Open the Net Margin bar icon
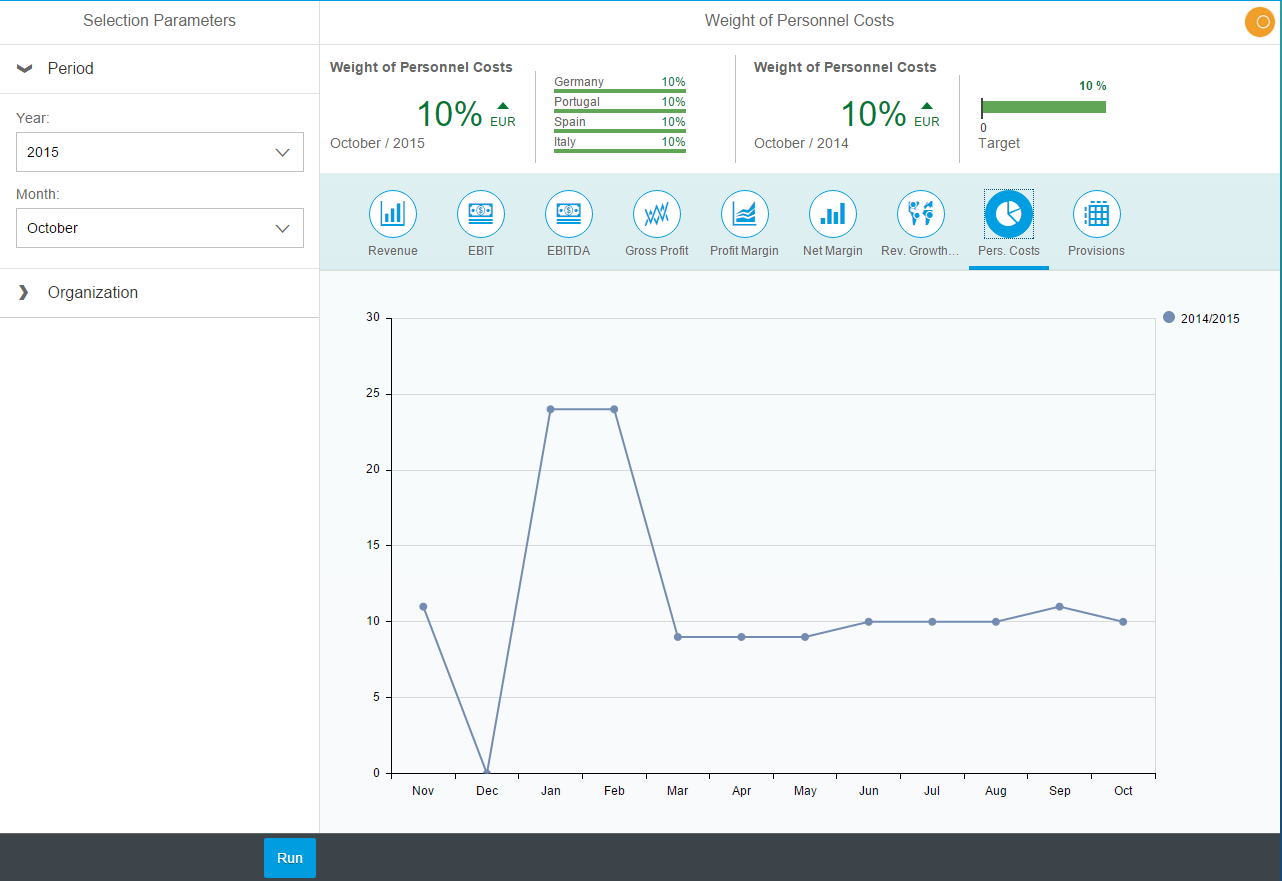Viewport: 1282px width, 881px height. coord(833,213)
